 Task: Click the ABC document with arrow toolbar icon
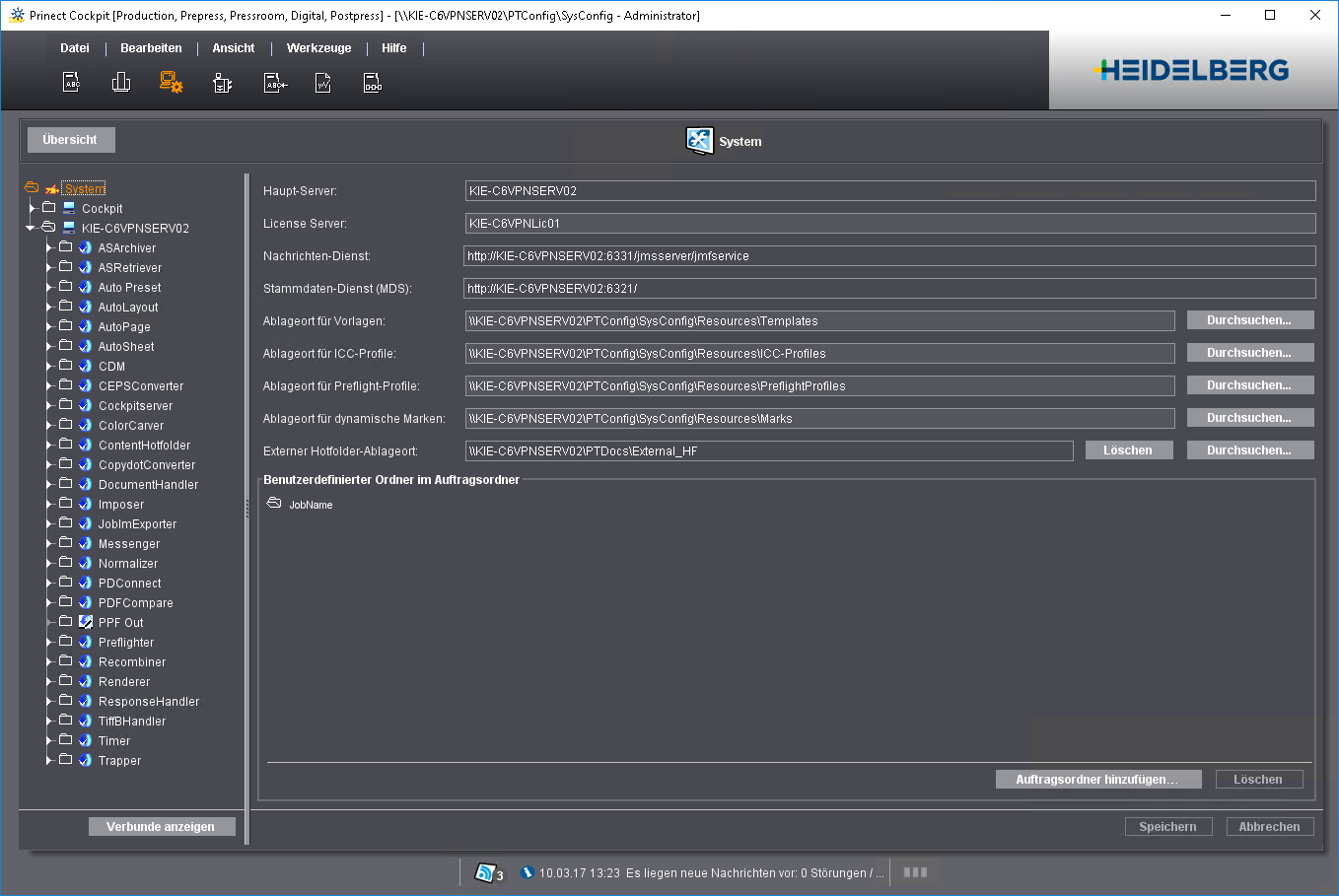pos(275,83)
